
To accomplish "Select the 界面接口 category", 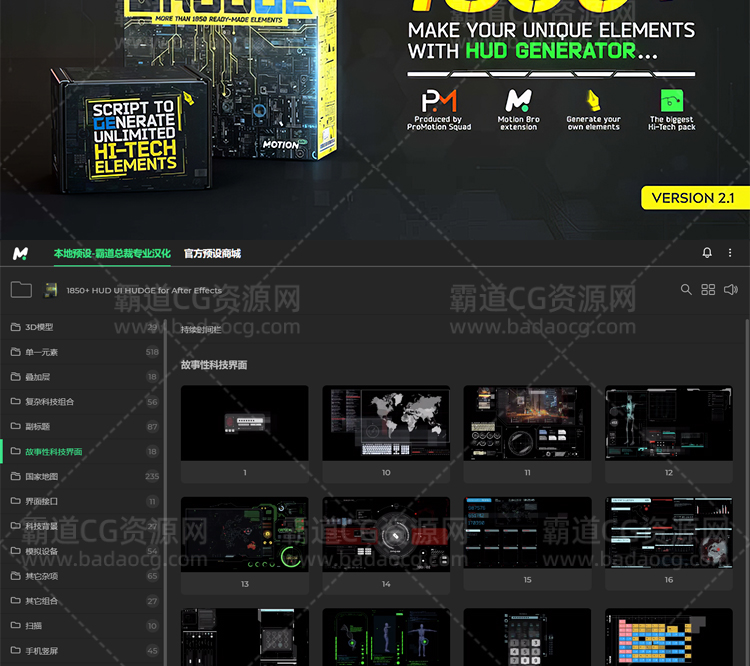I will click(82, 501).
